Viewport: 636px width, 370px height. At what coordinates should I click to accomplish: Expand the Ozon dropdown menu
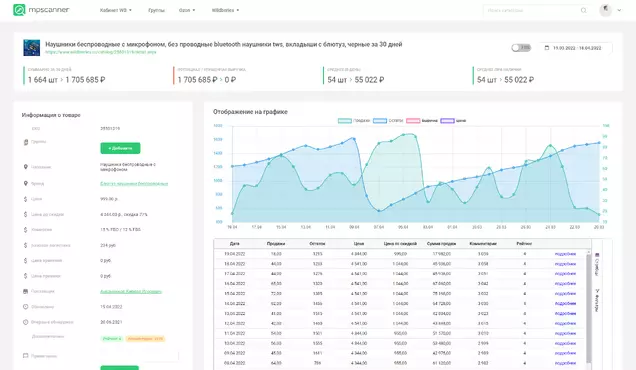tap(187, 10)
